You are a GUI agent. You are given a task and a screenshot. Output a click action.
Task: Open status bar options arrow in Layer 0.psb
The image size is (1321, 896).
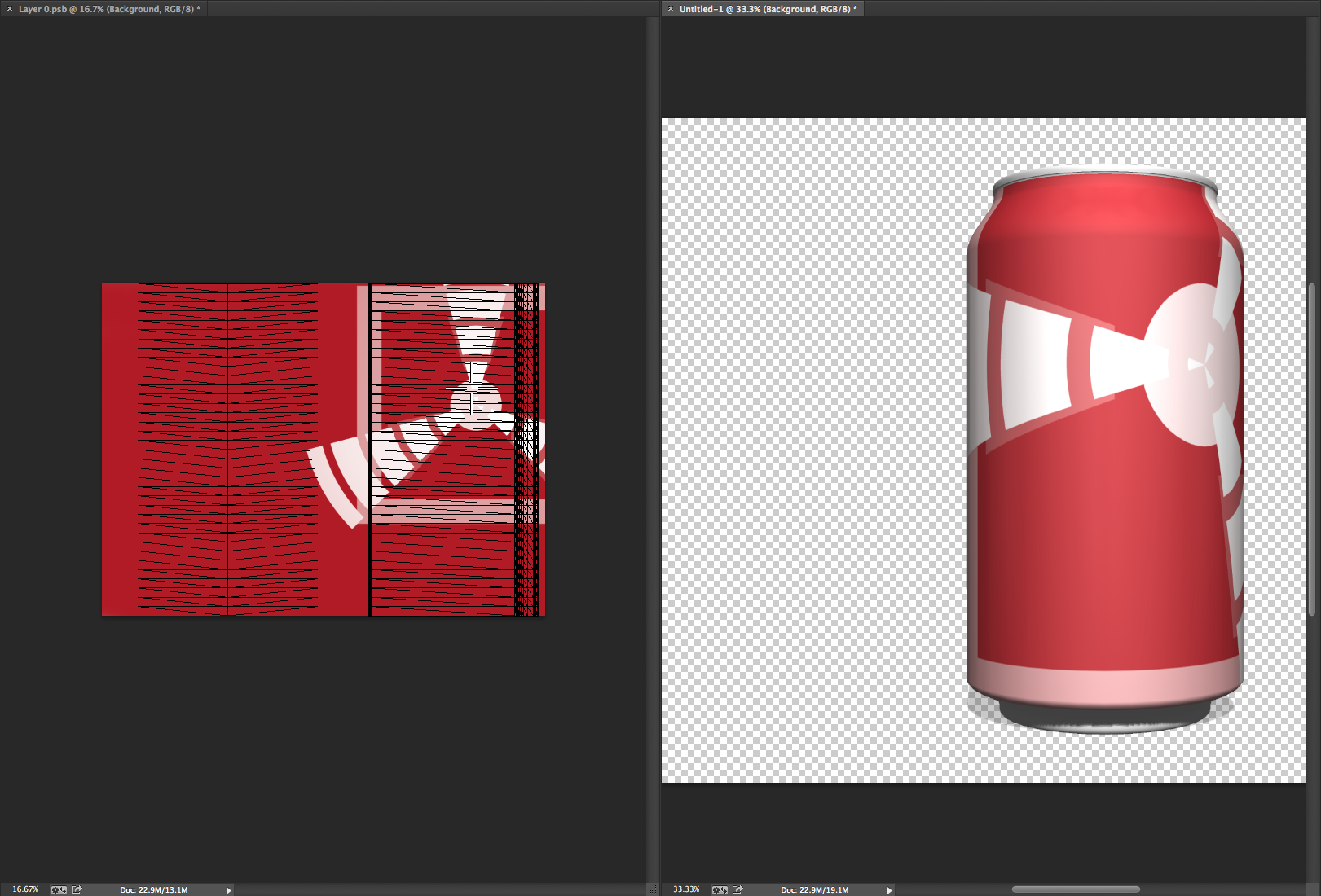[x=228, y=890]
